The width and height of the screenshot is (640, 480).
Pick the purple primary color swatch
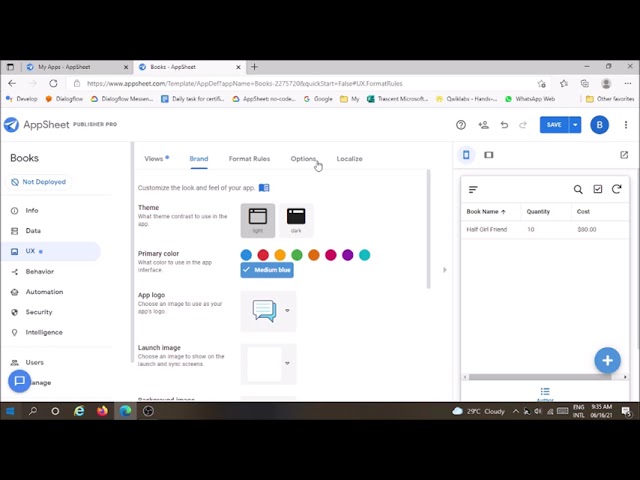[347, 255]
